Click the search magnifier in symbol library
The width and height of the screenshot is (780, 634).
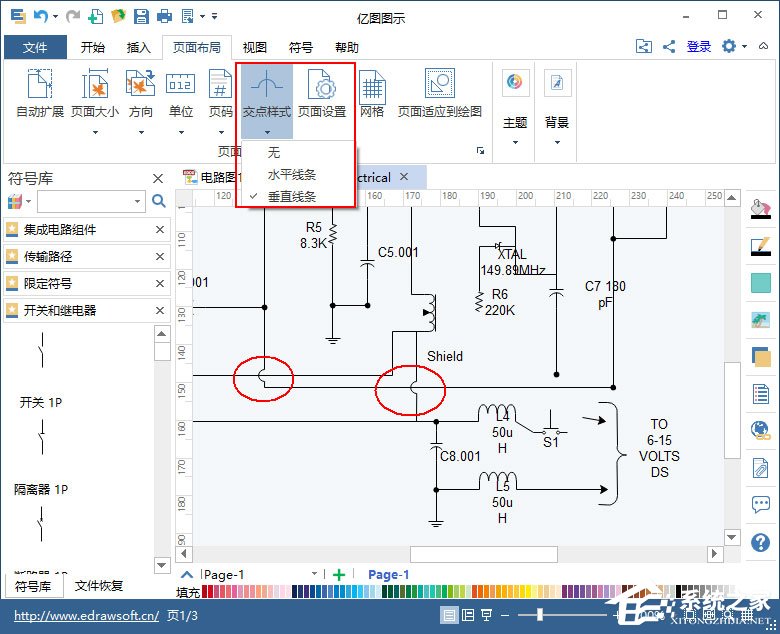click(x=158, y=201)
